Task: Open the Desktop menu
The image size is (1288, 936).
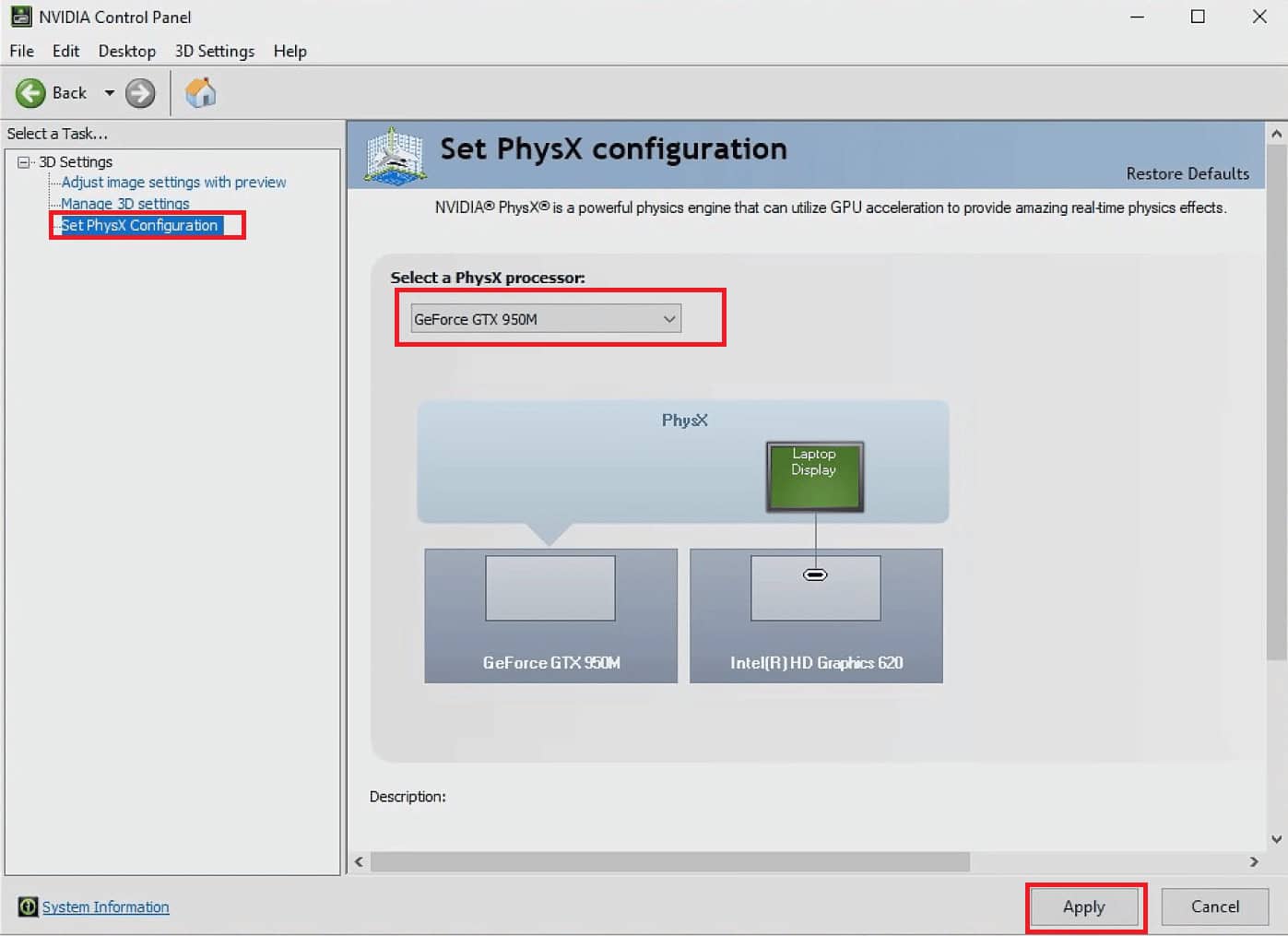Action: click(127, 51)
